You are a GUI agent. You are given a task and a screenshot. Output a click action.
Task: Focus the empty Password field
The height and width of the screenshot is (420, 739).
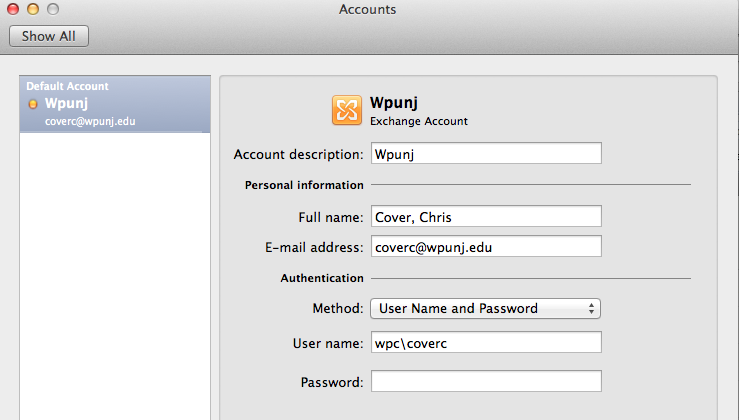tap(486, 382)
